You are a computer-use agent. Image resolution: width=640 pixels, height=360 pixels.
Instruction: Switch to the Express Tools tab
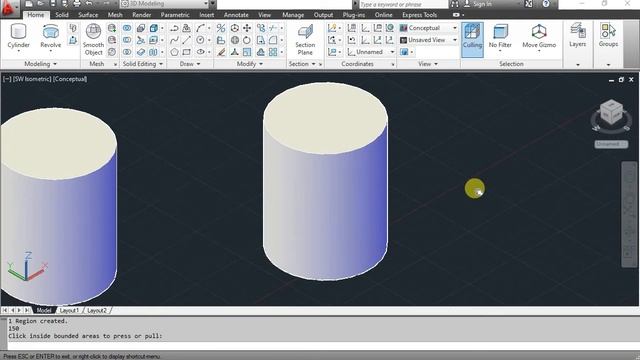[x=419, y=15]
